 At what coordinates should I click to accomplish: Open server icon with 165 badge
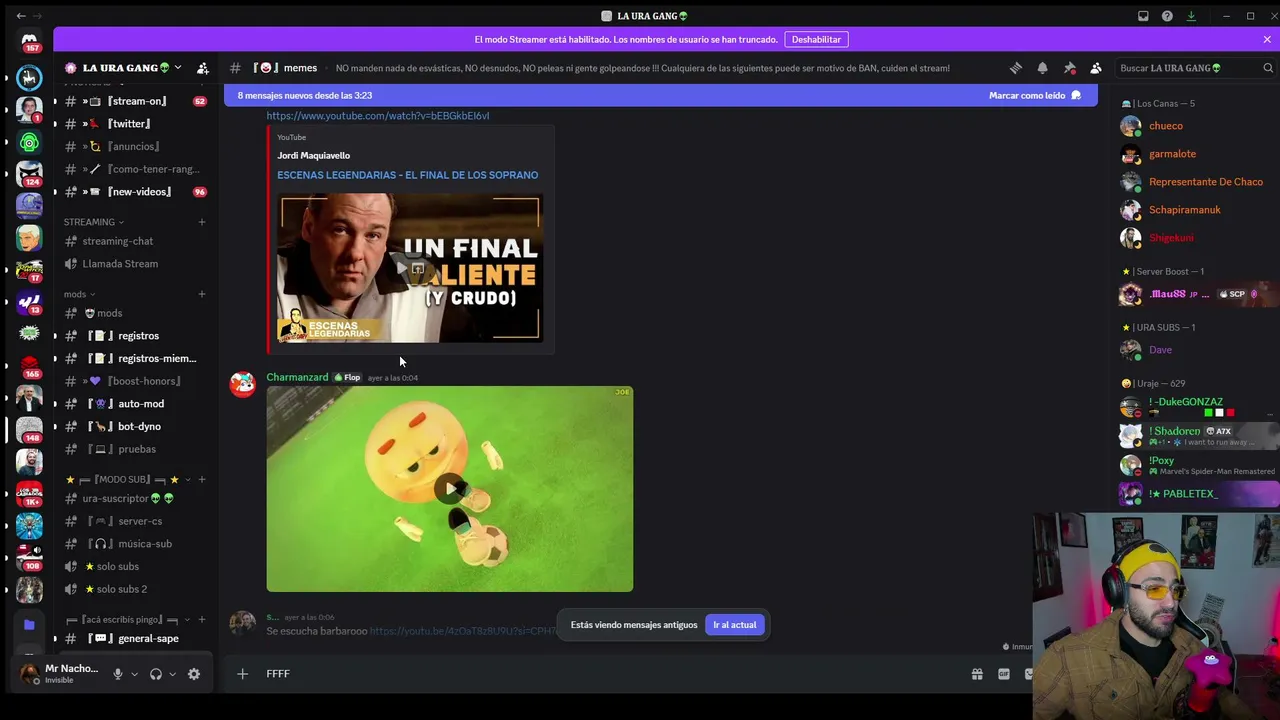(x=29, y=365)
